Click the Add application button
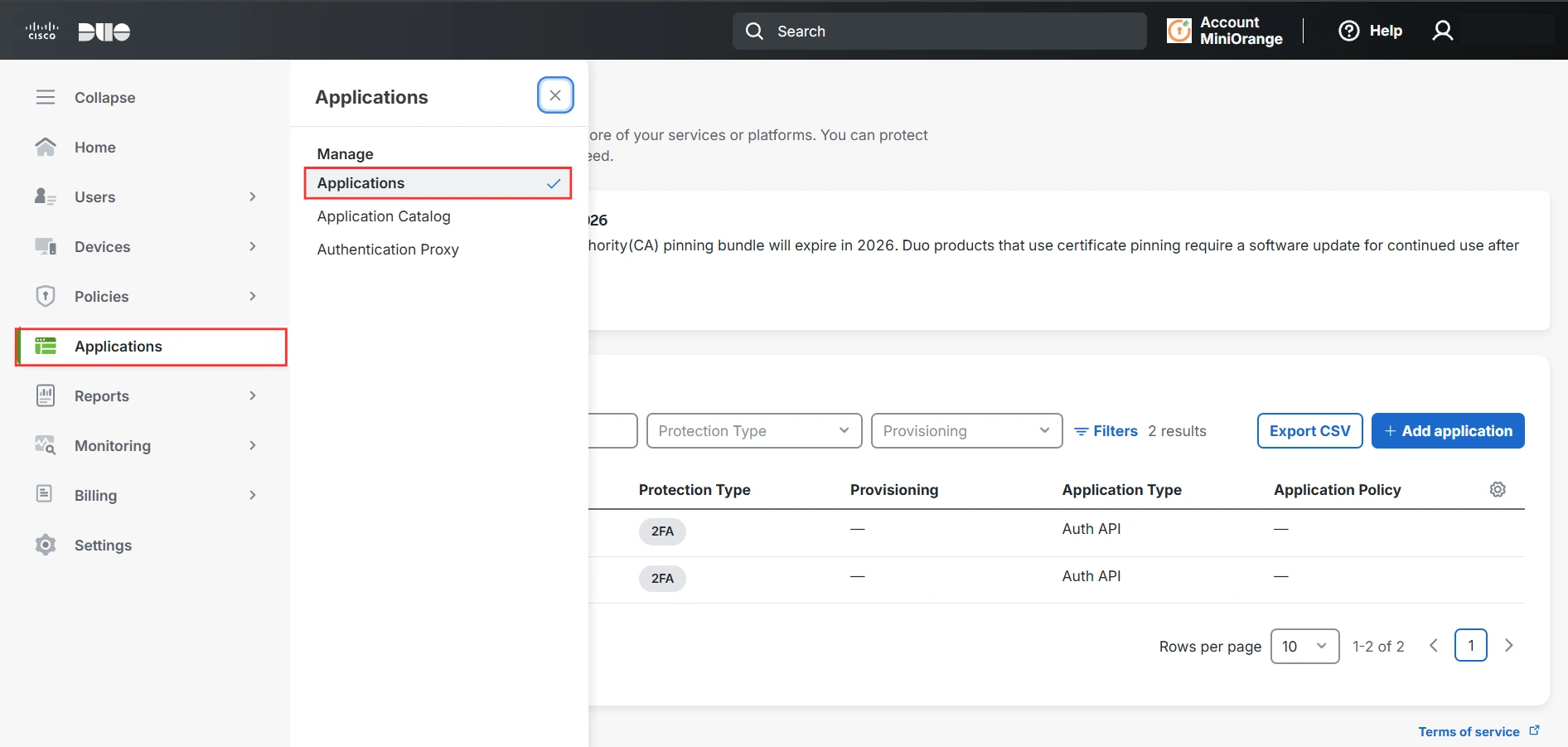This screenshot has height=747, width=1568. [x=1448, y=431]
